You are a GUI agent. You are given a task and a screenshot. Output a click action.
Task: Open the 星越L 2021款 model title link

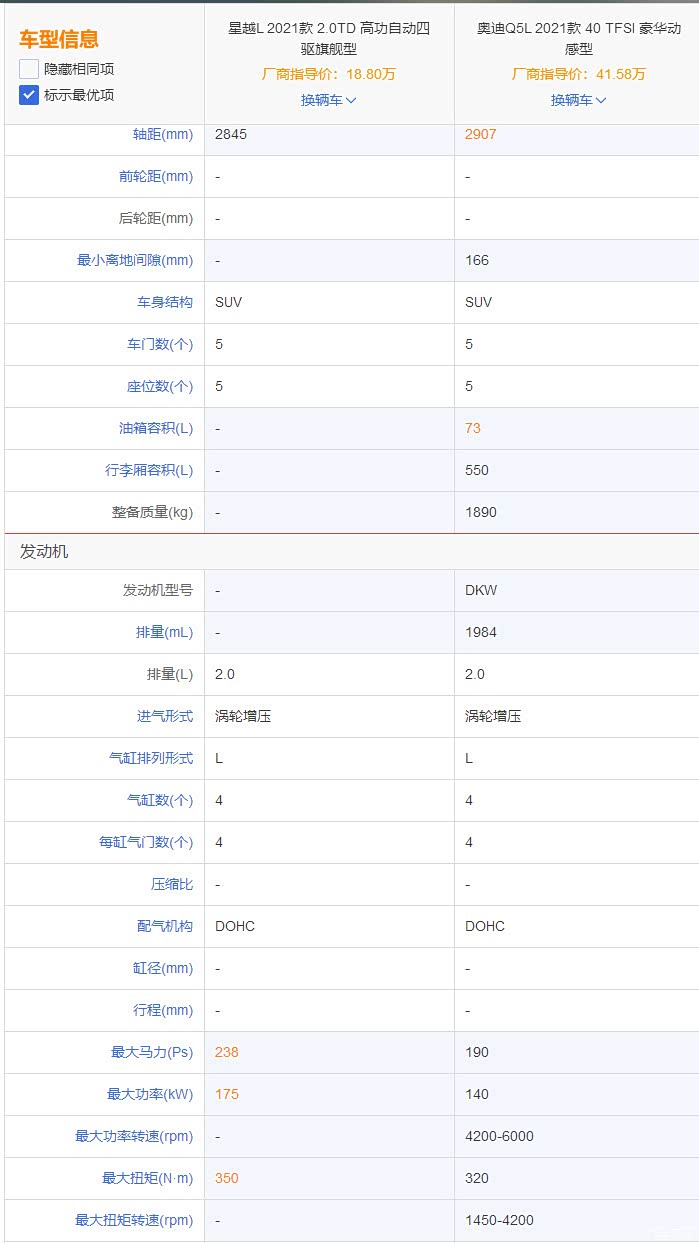[x=328, y=38]
